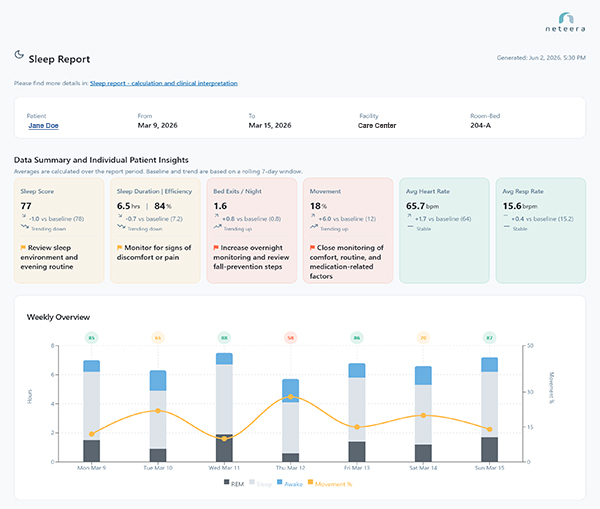Image resolution: width=600 pixels, height=509 pixels.
Task: Click the Room-Bed value 204-A
Action: tap(481, 126)
